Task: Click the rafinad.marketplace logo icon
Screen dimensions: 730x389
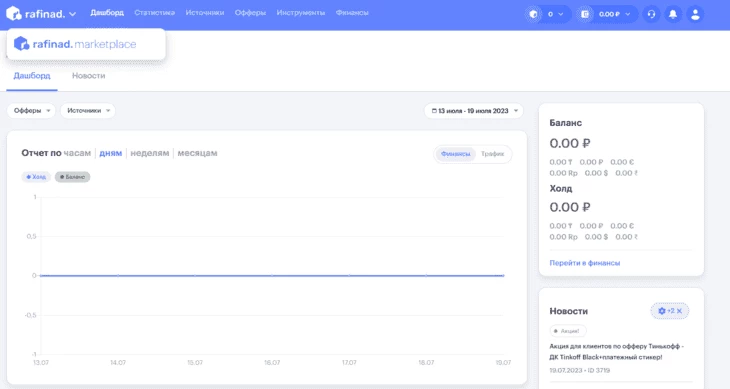Action: tap(21, 44)
